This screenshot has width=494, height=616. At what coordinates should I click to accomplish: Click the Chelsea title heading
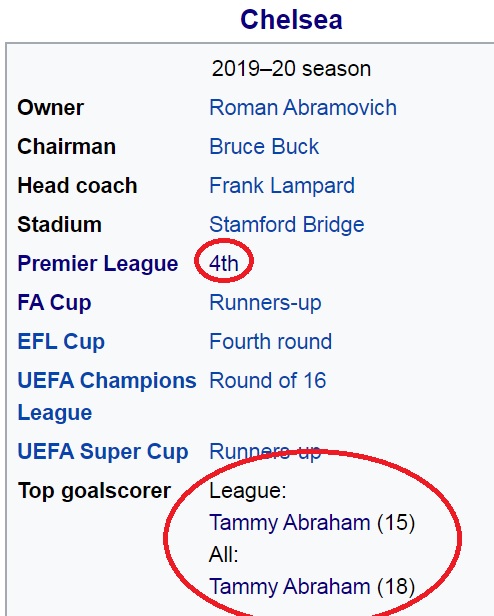coord(291,20)
